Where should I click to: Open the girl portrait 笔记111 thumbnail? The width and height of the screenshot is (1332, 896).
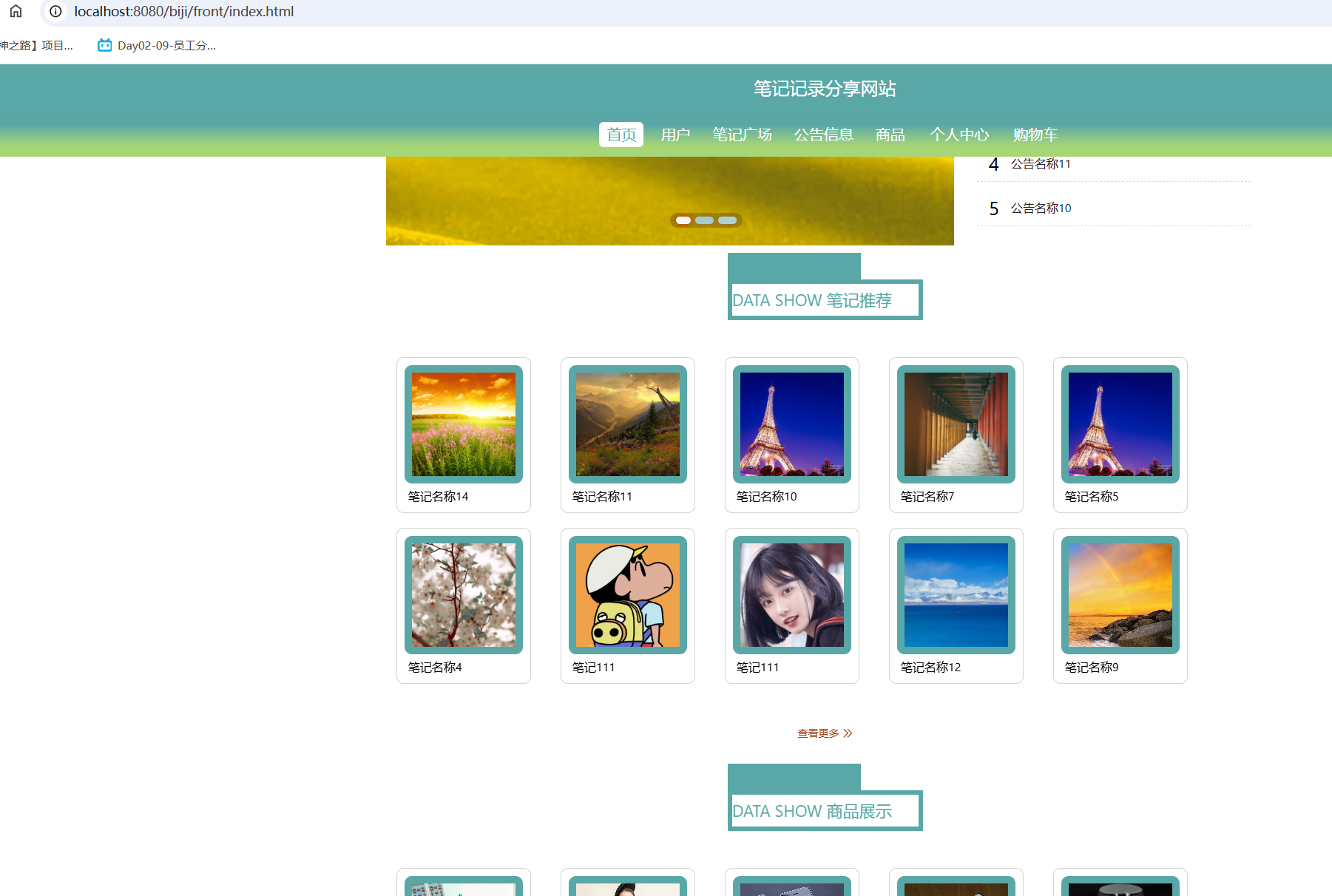tap(792, 595)
